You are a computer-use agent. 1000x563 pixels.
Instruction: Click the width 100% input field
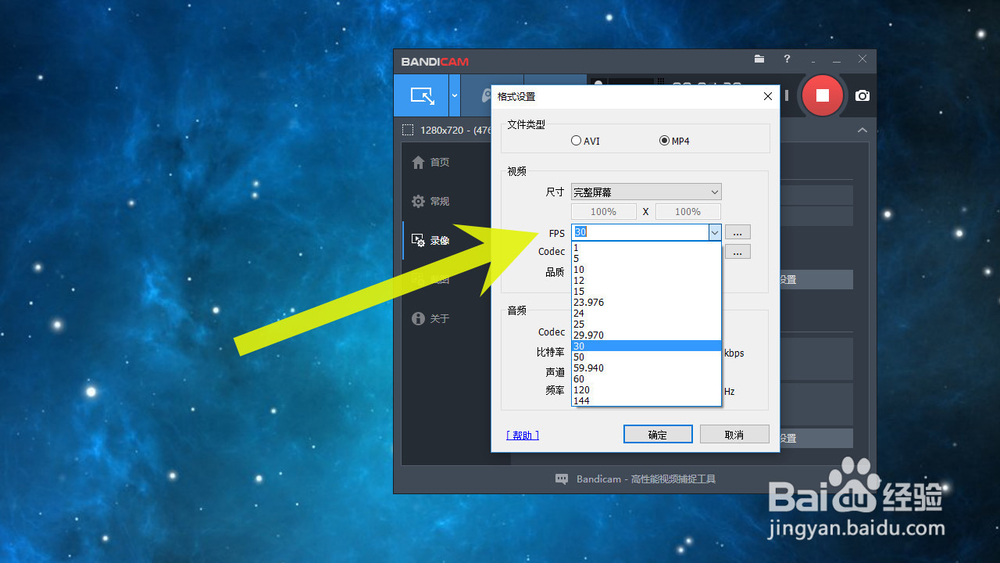point(603,212)
